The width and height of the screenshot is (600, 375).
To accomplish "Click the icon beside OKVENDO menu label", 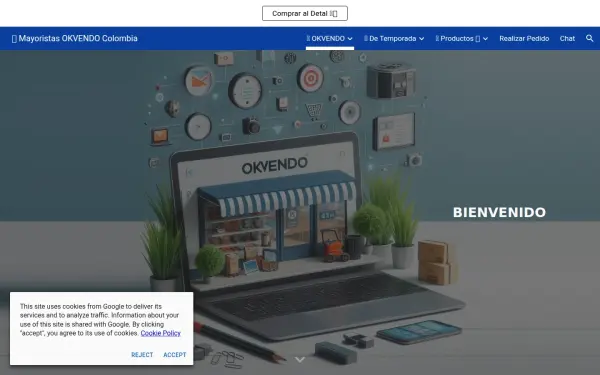I will (308, 38).
